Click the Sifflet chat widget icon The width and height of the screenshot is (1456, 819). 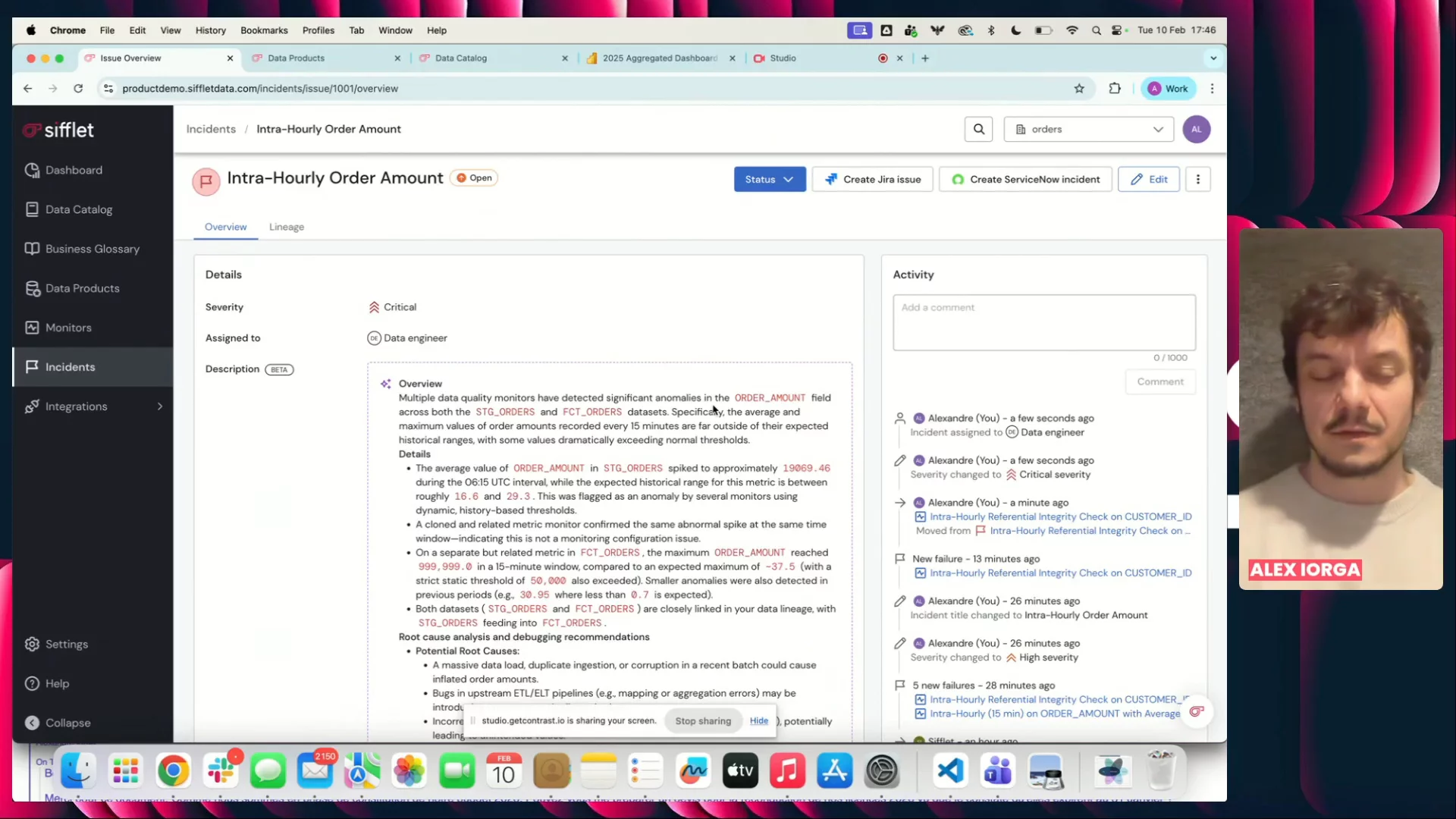click(x=1196, y=711)
